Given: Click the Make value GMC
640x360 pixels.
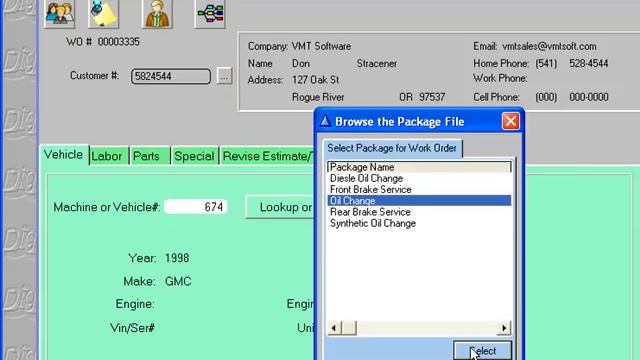Looking at the screenshot, I should pos(178,281).
